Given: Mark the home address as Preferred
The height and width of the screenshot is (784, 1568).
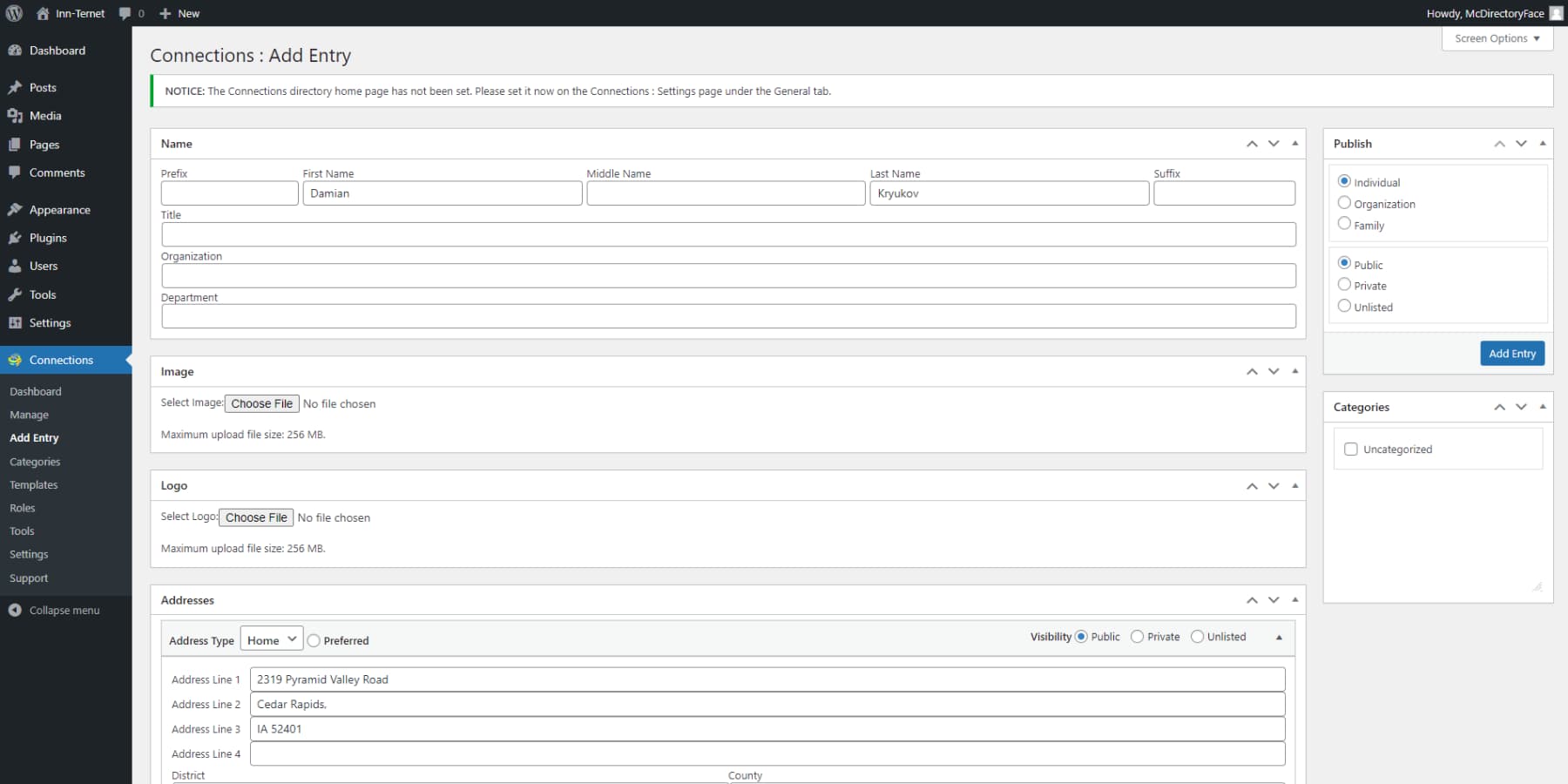Looking at the screenshot, I should click(314, 640).
